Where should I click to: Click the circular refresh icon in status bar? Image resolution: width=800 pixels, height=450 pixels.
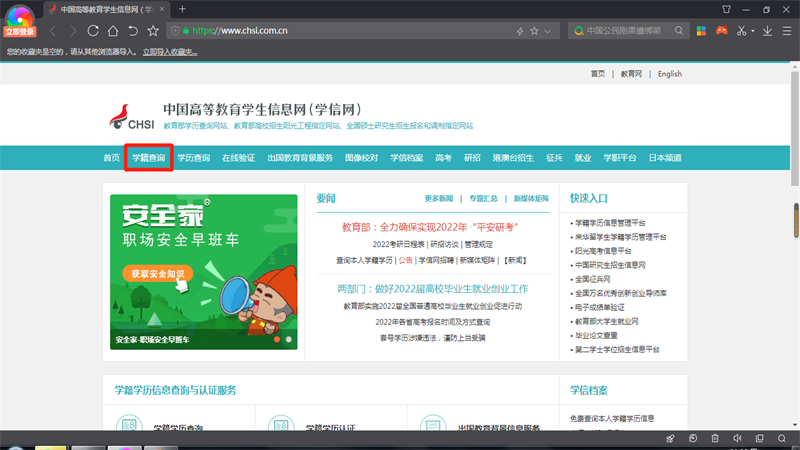click(693, 438)
